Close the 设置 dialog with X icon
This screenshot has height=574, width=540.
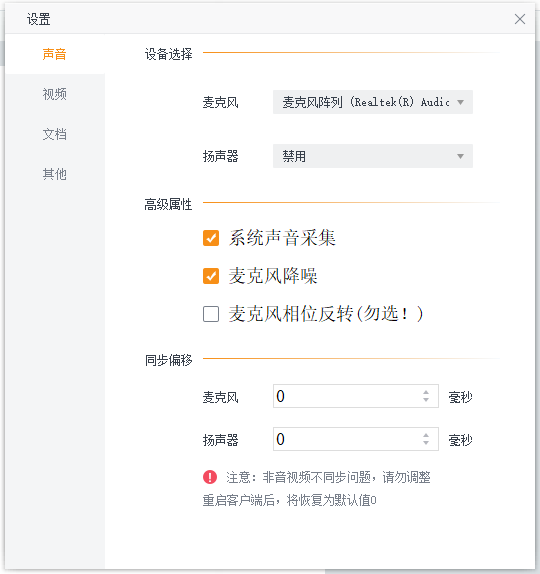click(x=519, y=19)
